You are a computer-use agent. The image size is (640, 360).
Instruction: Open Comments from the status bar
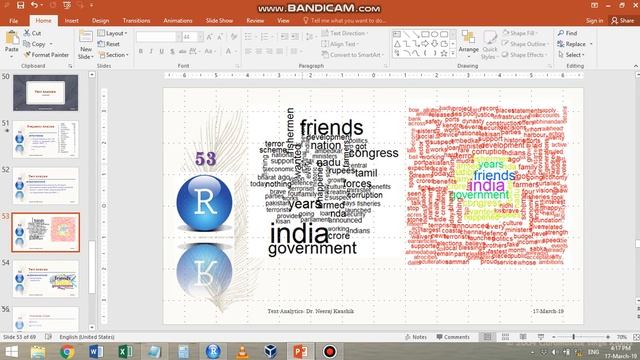coord(453,337)
